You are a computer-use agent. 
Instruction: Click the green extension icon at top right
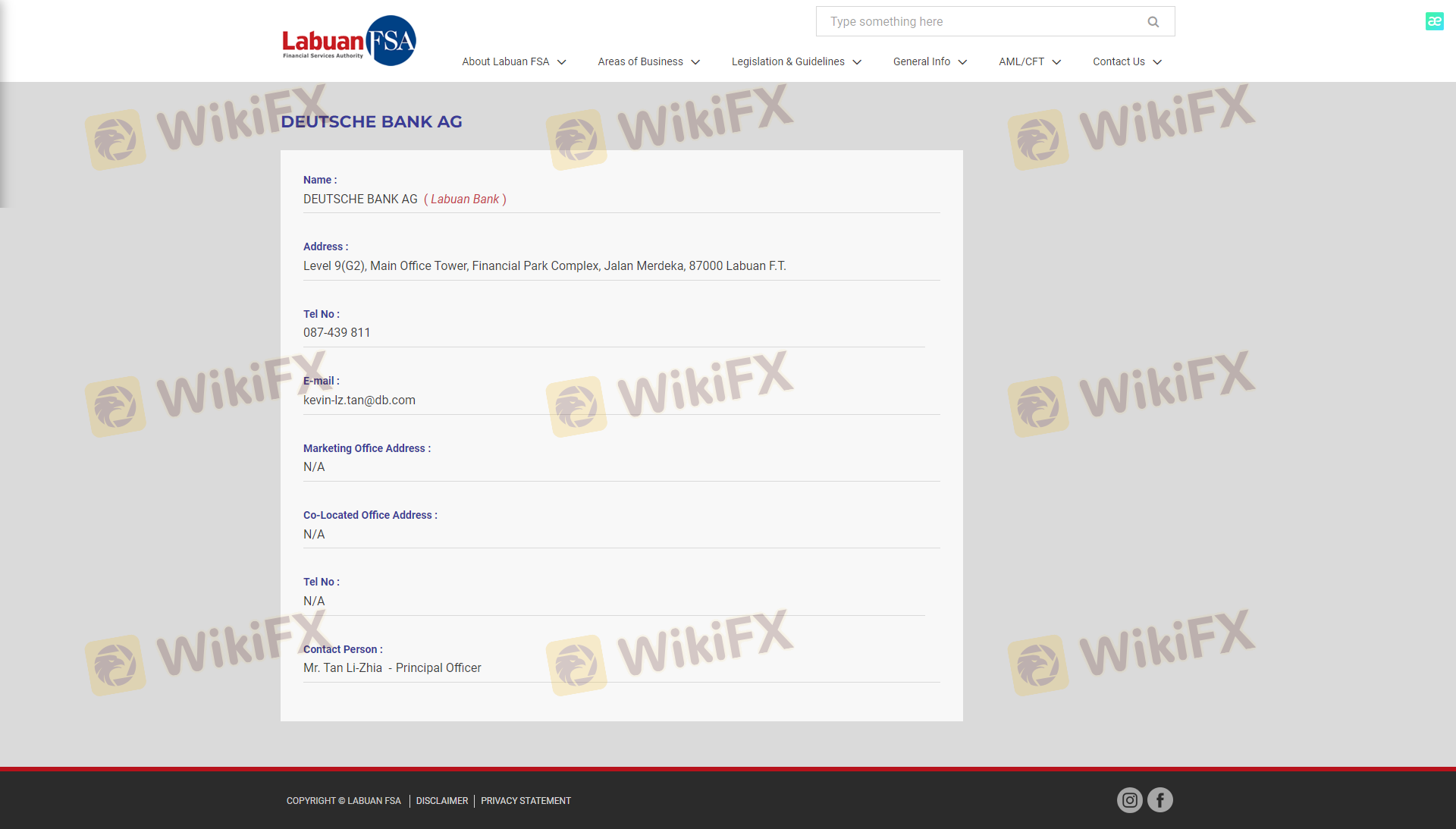(x=1434, y=21)
